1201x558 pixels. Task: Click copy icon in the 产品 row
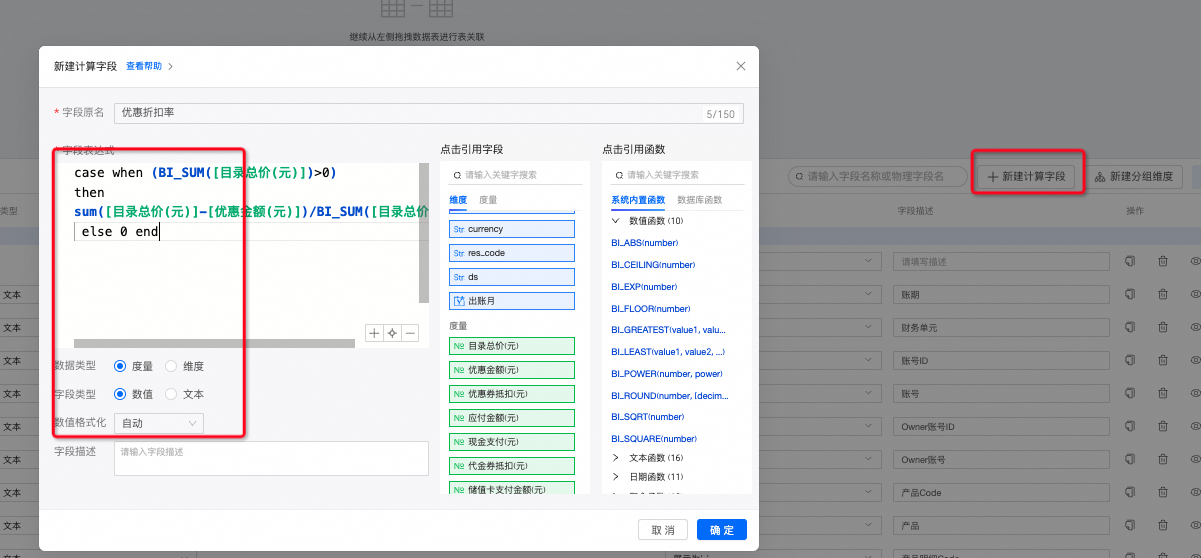point(1130,525)
